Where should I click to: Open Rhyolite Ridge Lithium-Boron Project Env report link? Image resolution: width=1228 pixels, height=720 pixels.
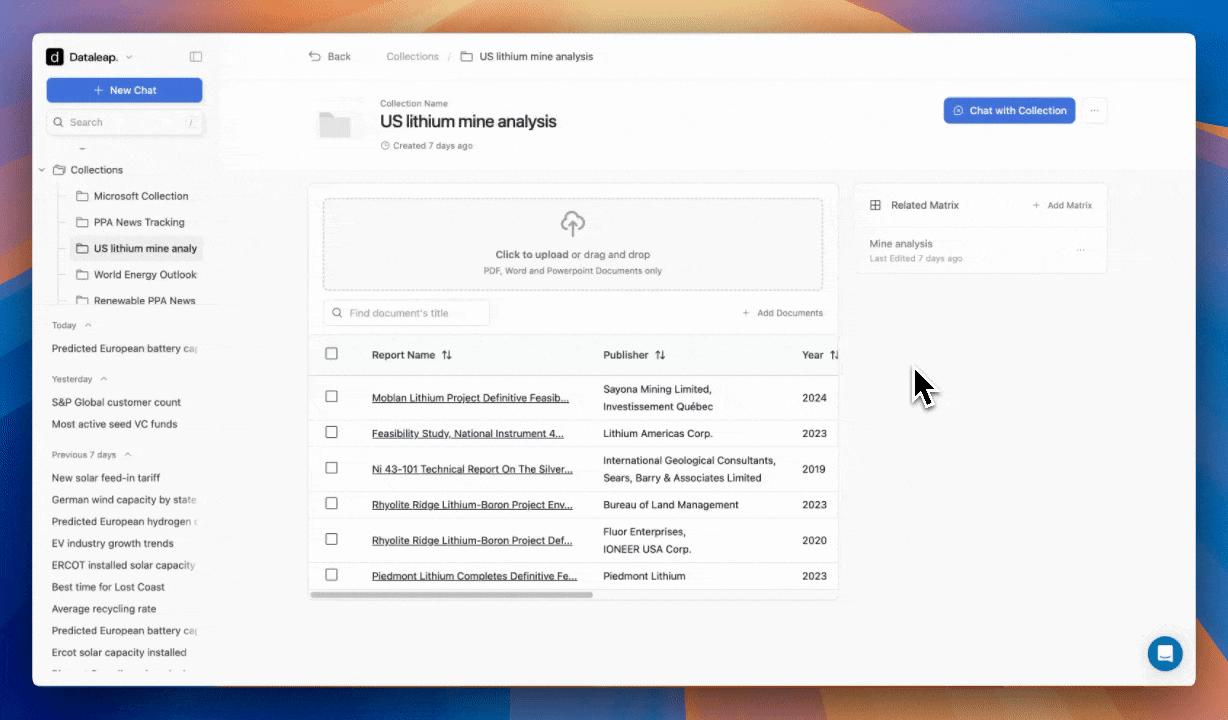click(472, 505)
